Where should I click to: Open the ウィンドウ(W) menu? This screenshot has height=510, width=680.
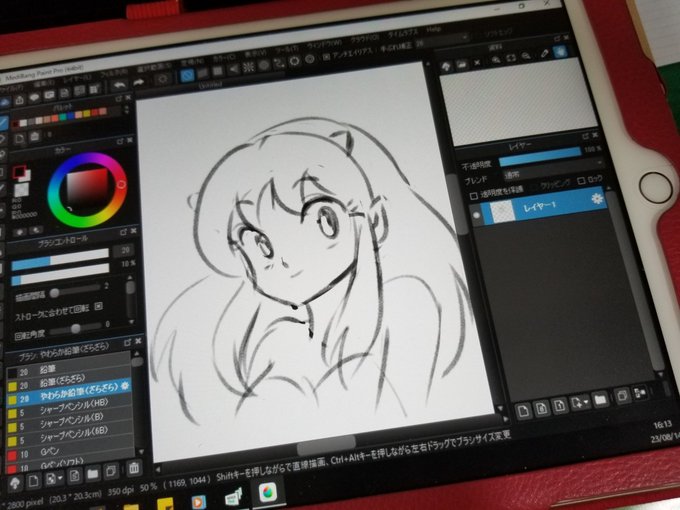[325, 44]
